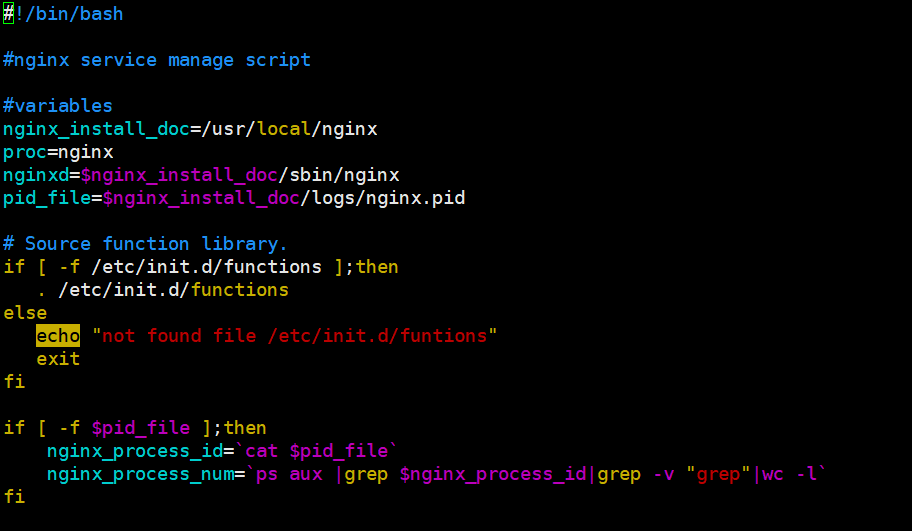
Task: Click the source line '. /etc/init.d/functions'
Action: [162, 290]
